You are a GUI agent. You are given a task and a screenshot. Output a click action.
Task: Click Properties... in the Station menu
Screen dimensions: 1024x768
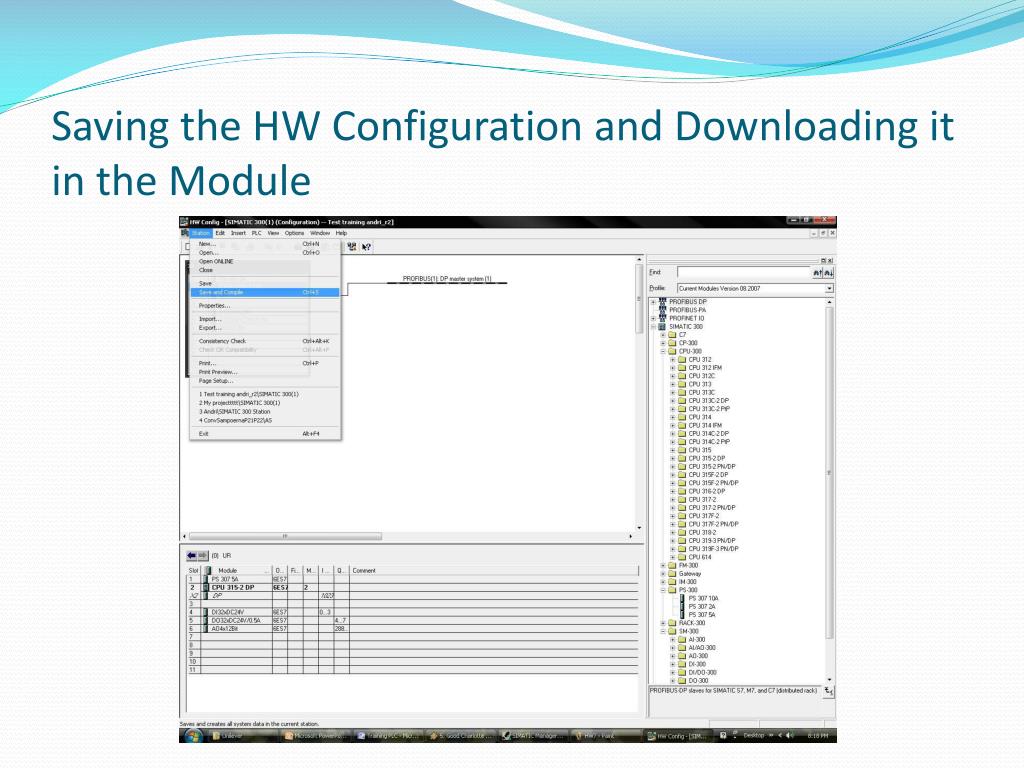click(214, 305)
